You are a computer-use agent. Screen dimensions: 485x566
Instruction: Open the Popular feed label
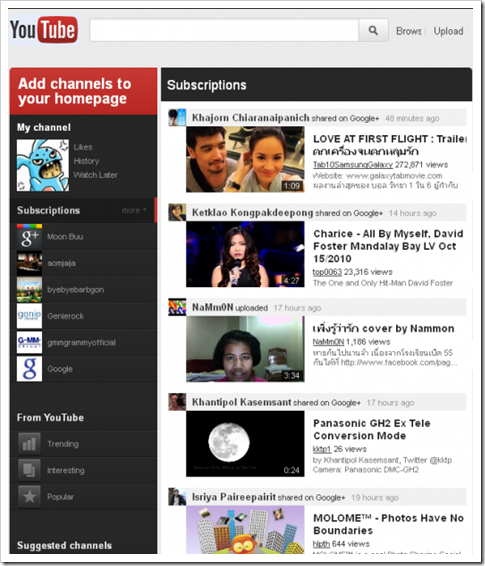60,497
